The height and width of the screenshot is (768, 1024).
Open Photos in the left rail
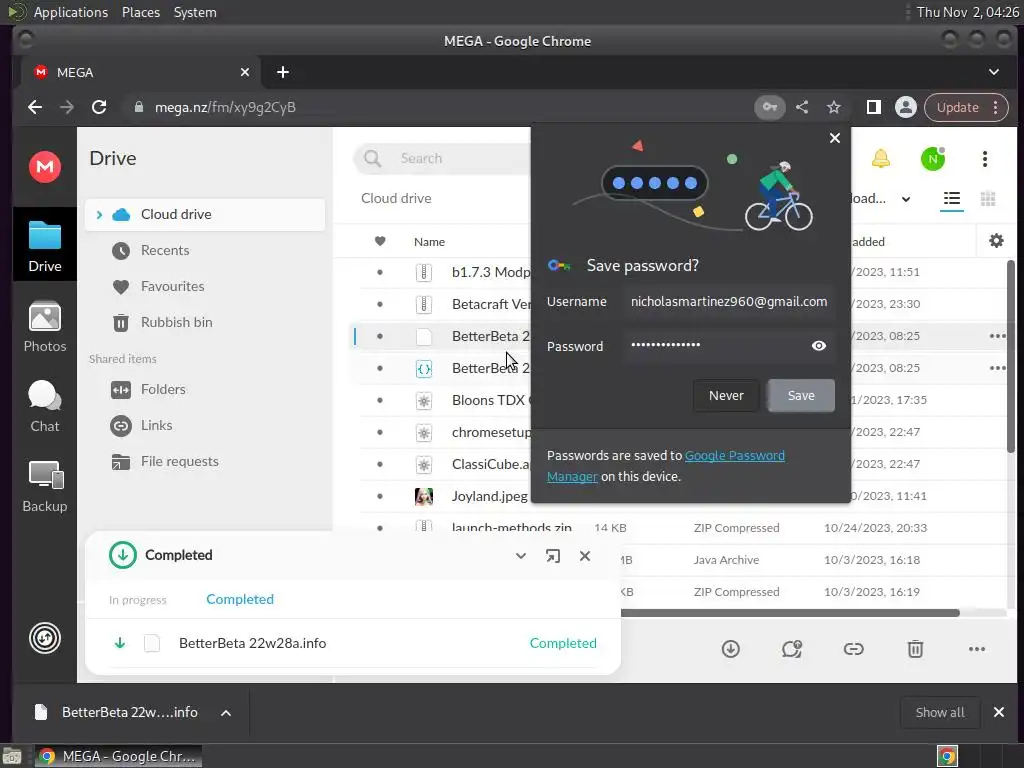coord(44,327)
